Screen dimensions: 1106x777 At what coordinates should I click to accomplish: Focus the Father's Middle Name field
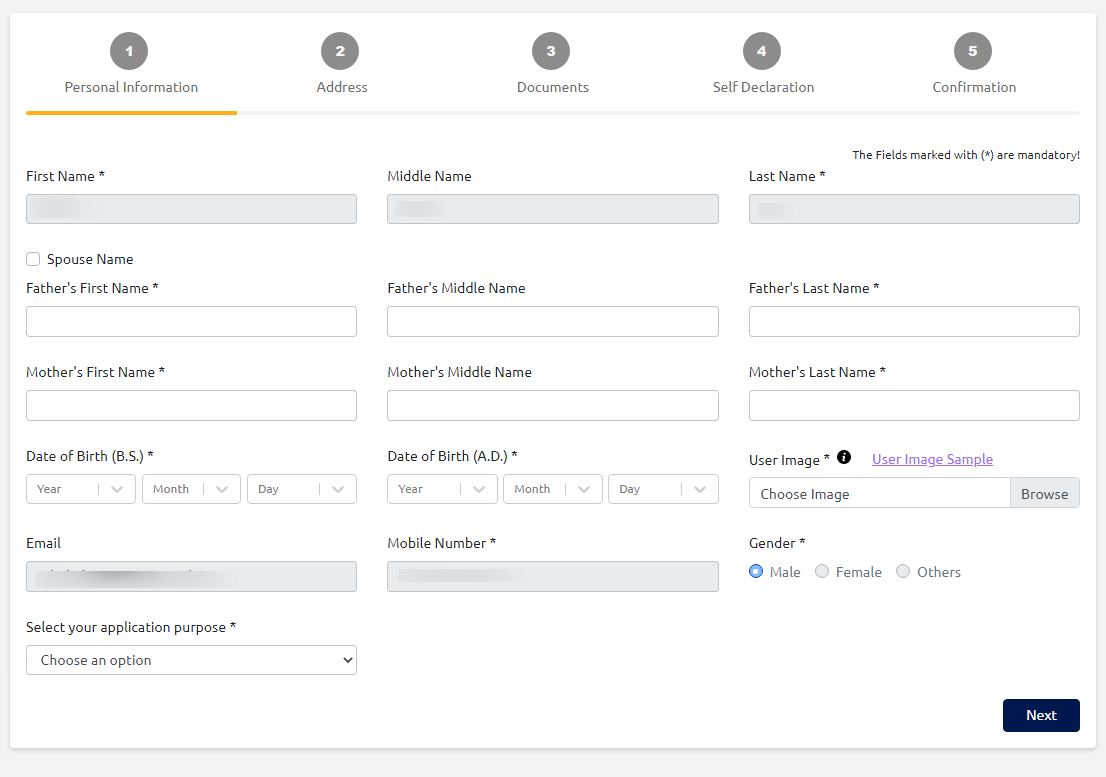[553, 322]
